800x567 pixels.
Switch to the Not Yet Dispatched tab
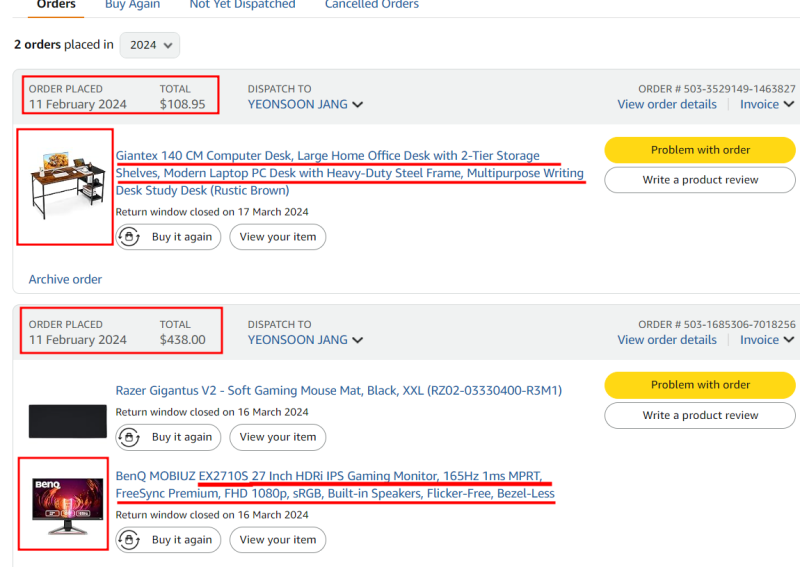tap(242, 5)
